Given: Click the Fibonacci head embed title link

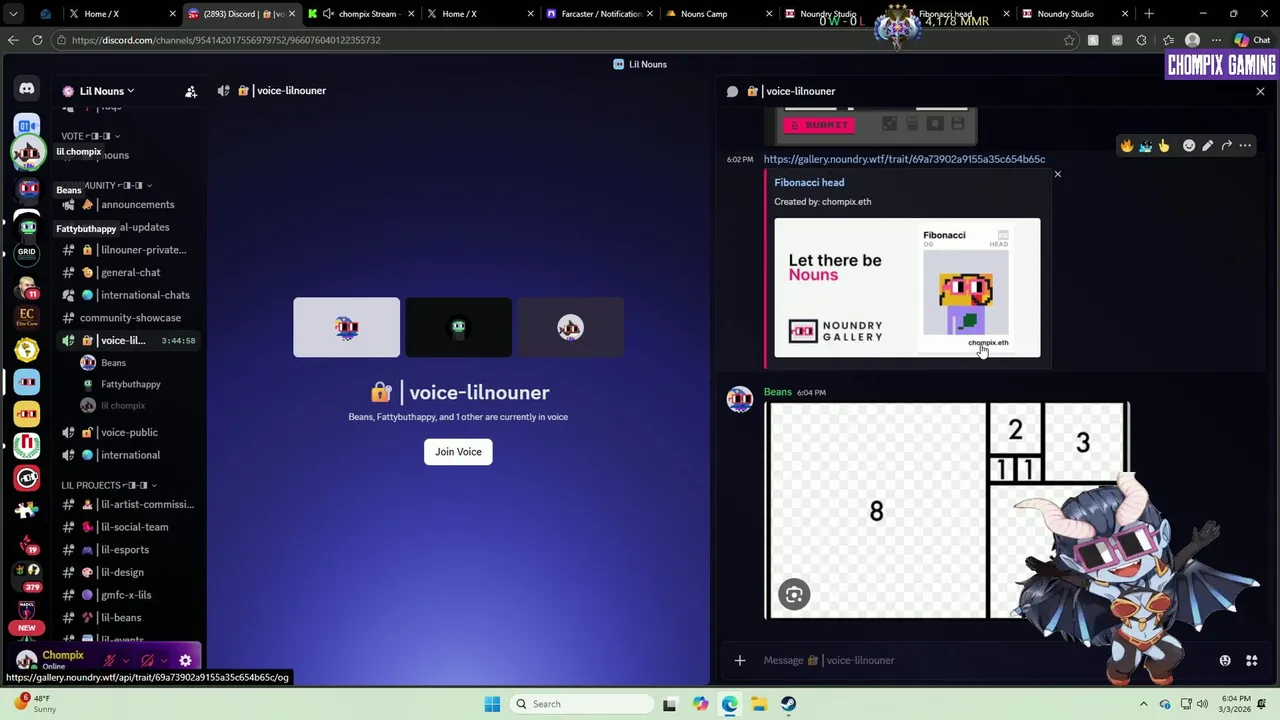Looking at the screenshot, I should point(809,183).
